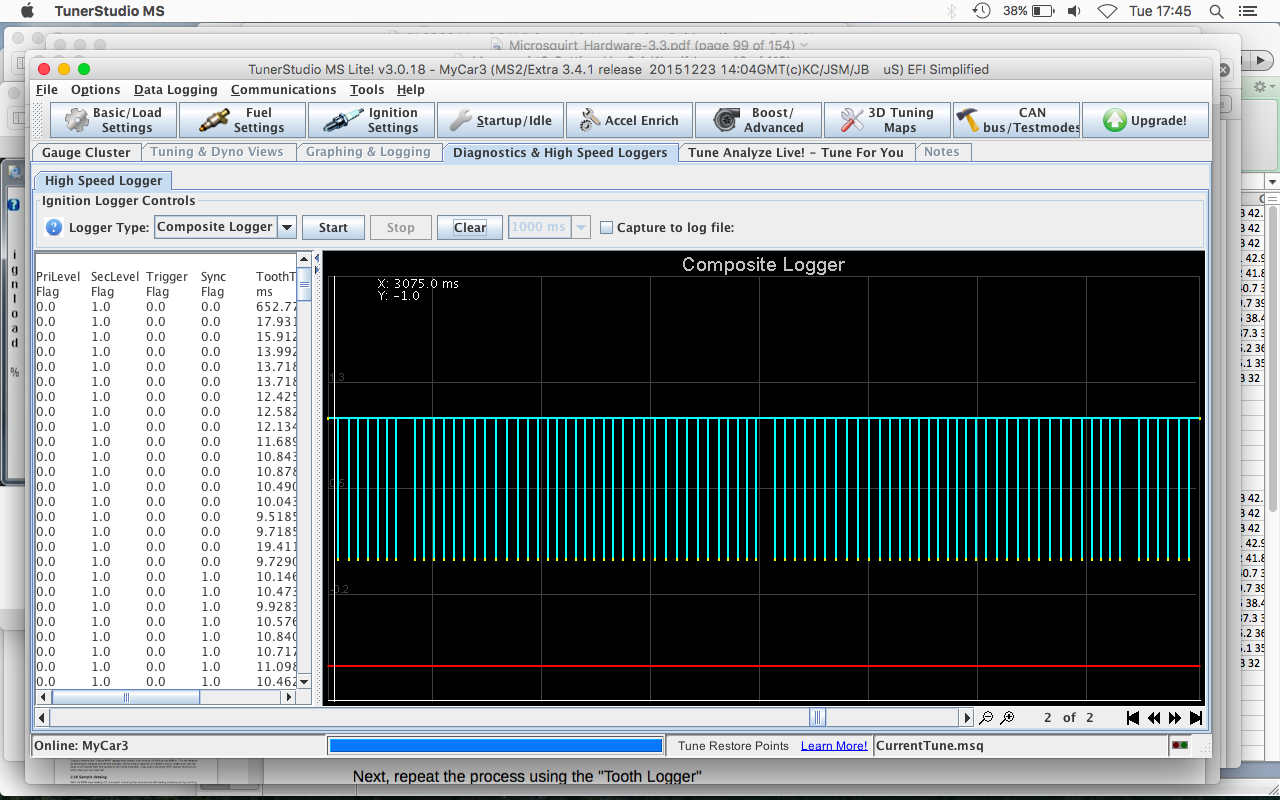Click the clock showing Tue 17:45

[x=1160, y=11]
